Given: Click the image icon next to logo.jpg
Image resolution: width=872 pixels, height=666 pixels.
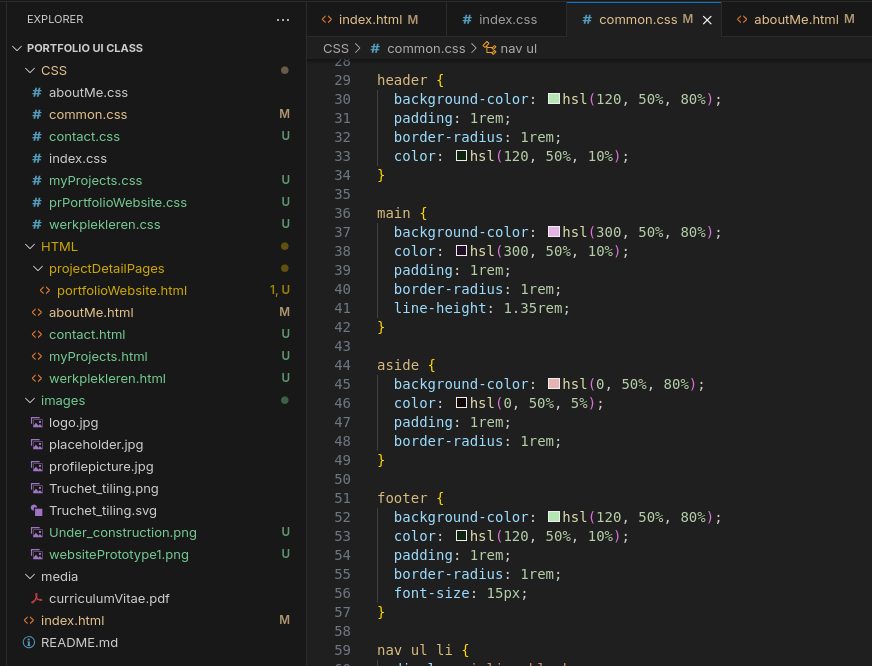Looking at the screenshot, I should [x=37, y=423].
